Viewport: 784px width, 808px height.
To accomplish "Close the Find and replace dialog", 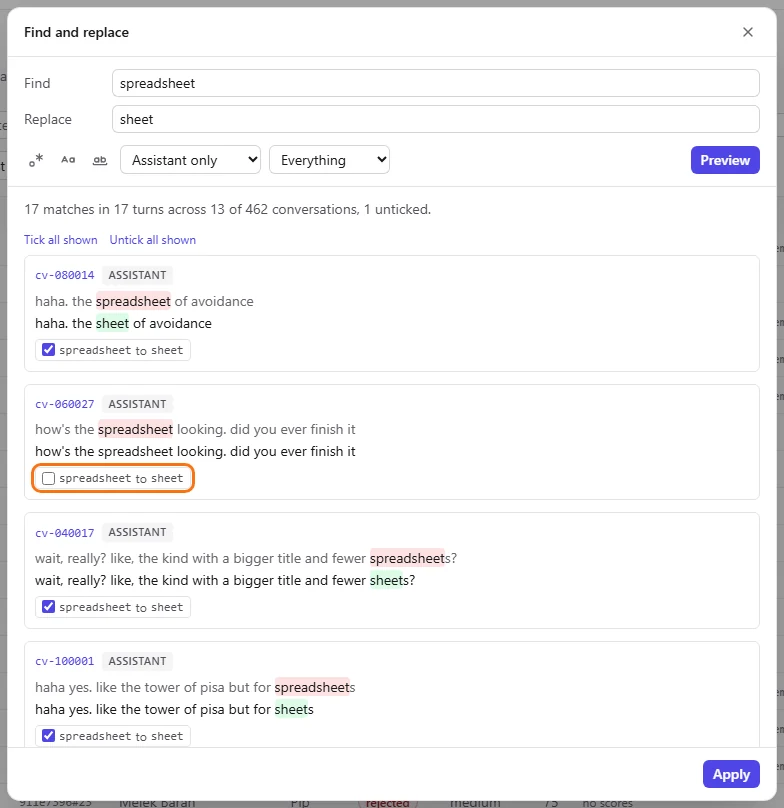I will [748, 32].
